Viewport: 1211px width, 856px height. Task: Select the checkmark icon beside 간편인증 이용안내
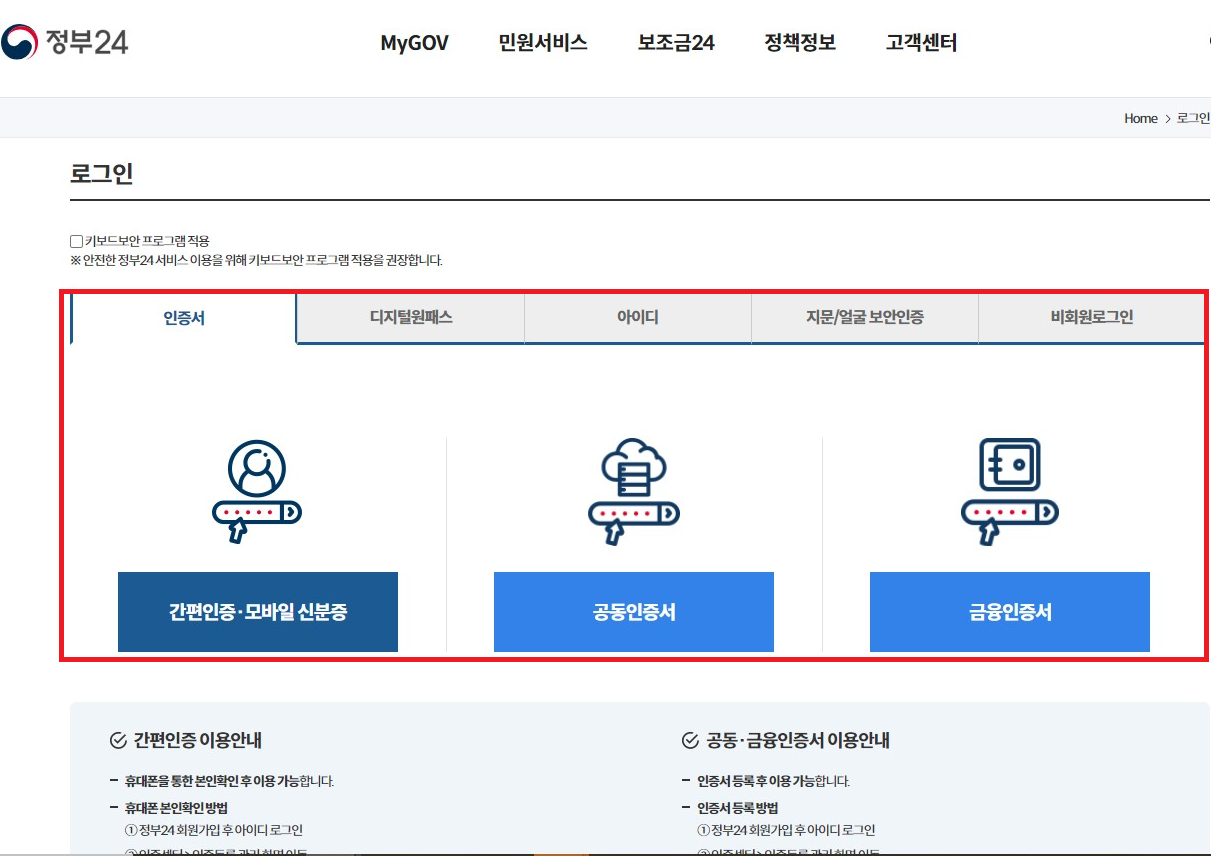pos(118,741)
